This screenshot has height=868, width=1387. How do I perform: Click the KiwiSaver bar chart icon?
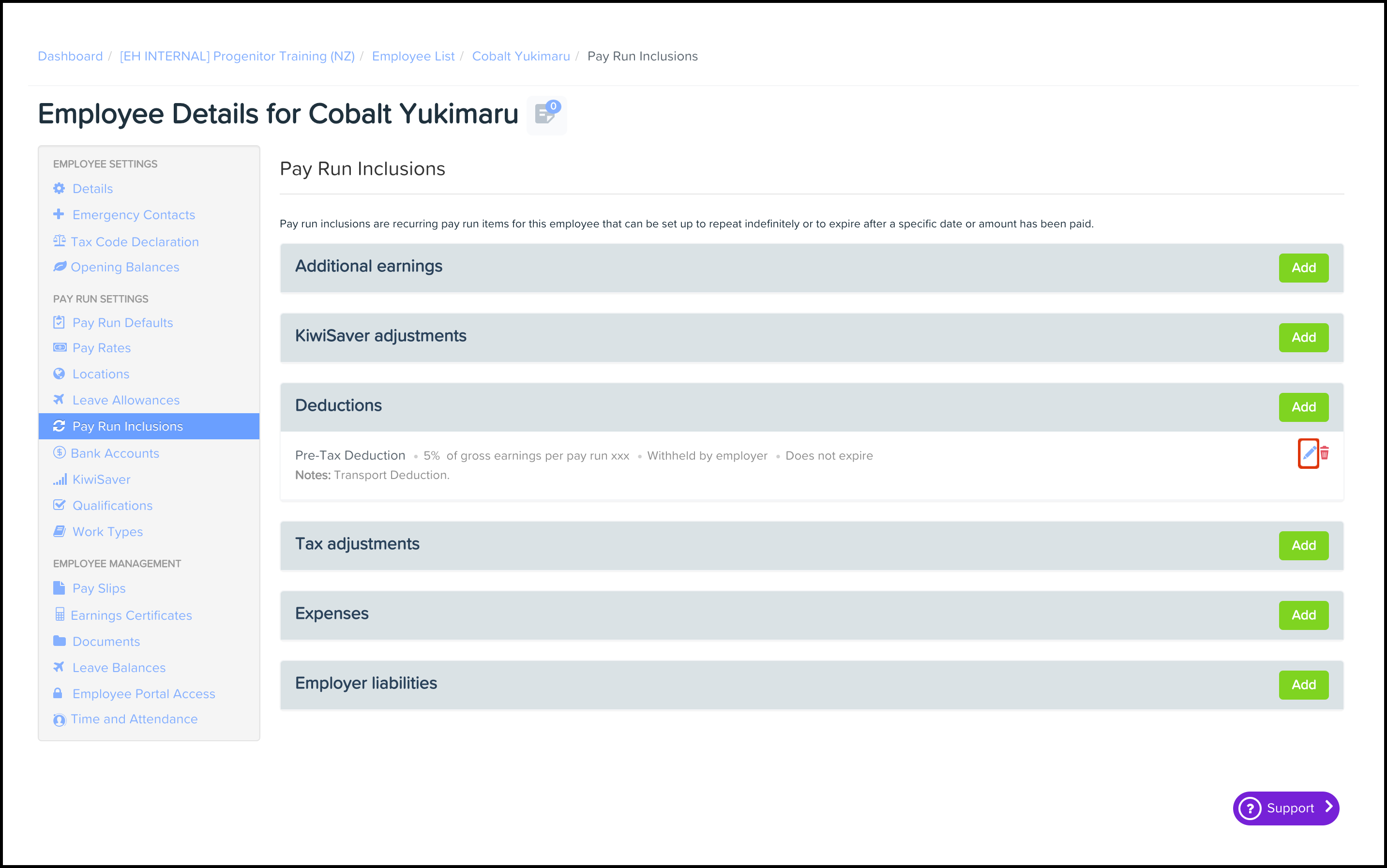point(60,479)
